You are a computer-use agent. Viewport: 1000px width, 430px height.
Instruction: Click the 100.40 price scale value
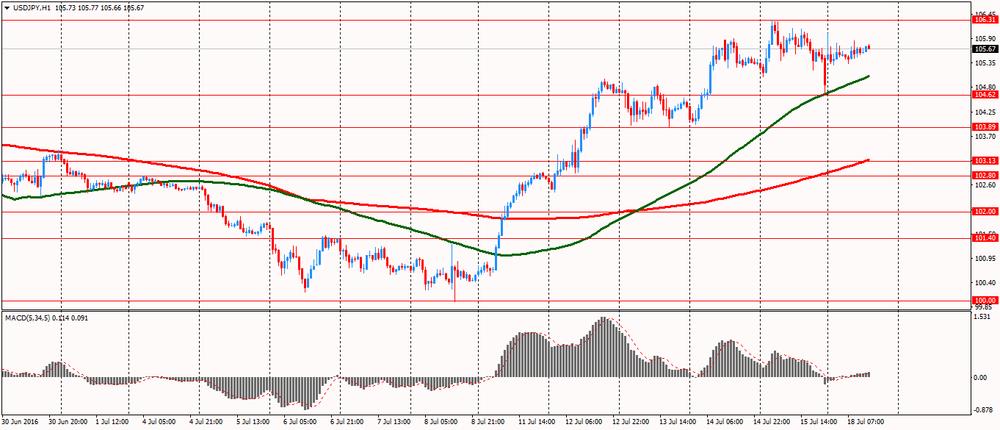pos(985,283)
